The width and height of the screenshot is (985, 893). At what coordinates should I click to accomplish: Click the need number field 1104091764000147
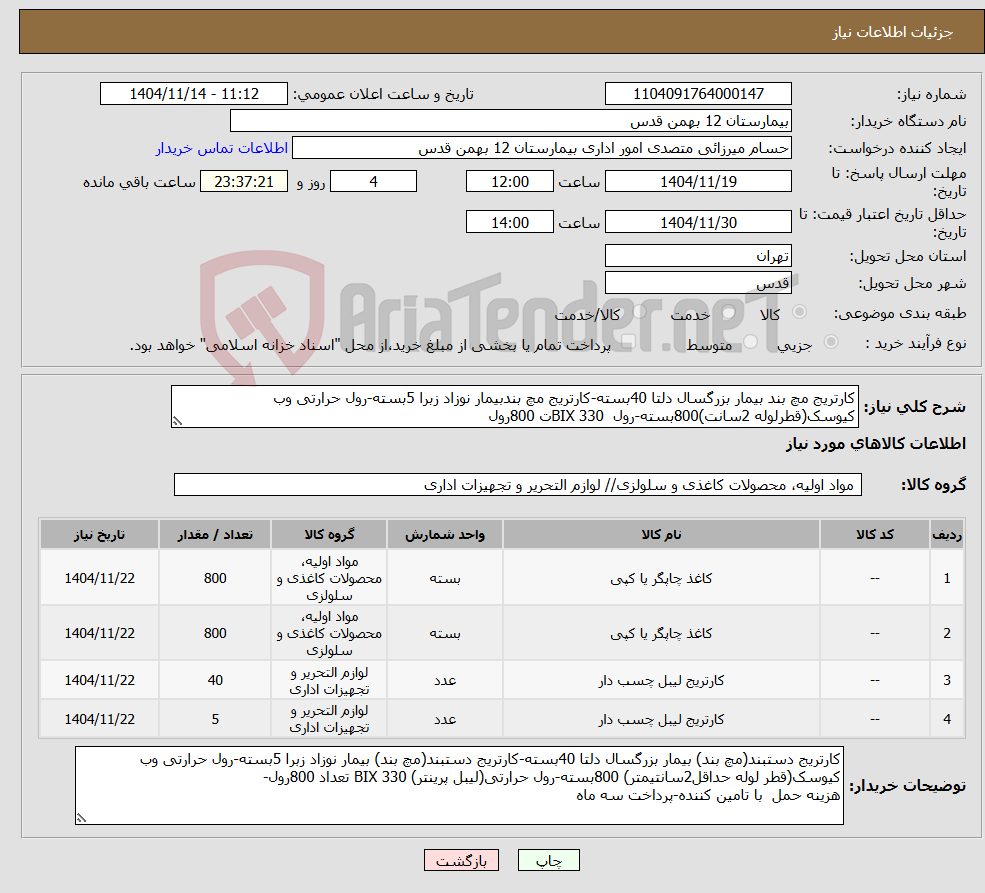(698, 94)
